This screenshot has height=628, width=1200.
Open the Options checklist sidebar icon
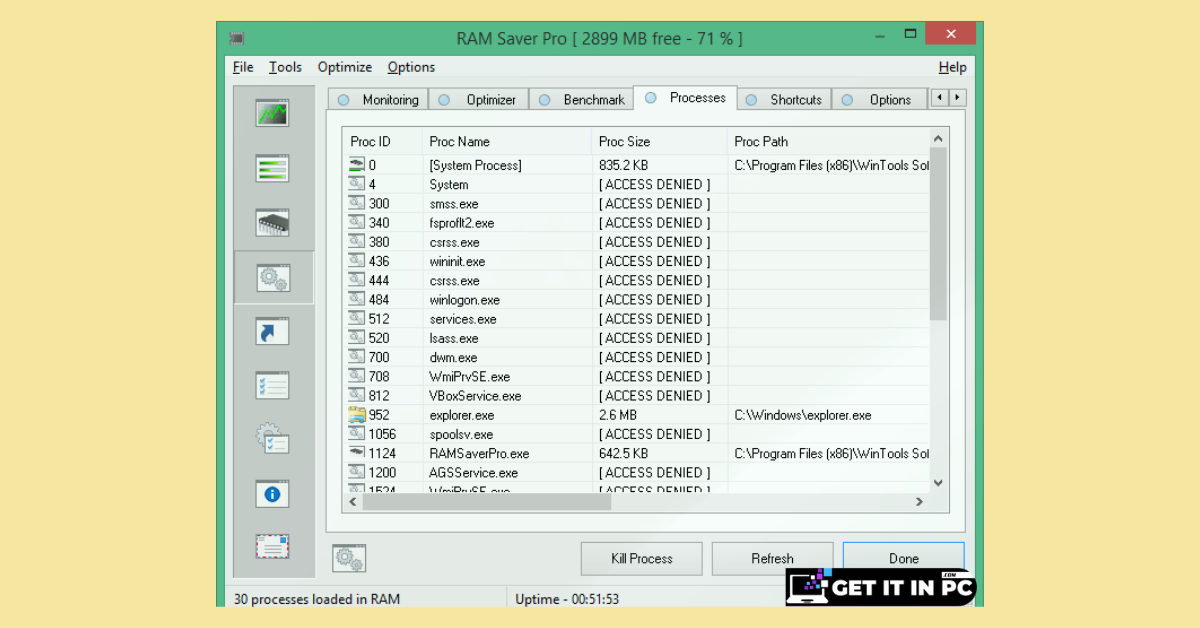pyautogui.click(x=273, y=385)
